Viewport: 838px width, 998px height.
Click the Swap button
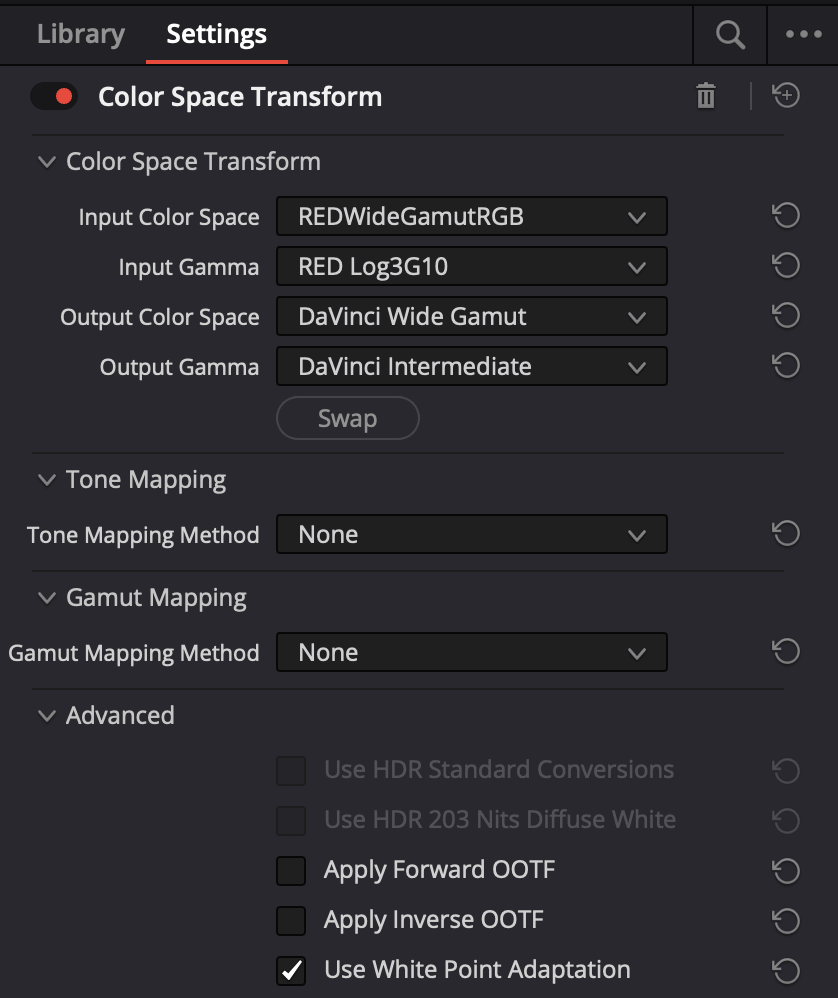[347, 418]
